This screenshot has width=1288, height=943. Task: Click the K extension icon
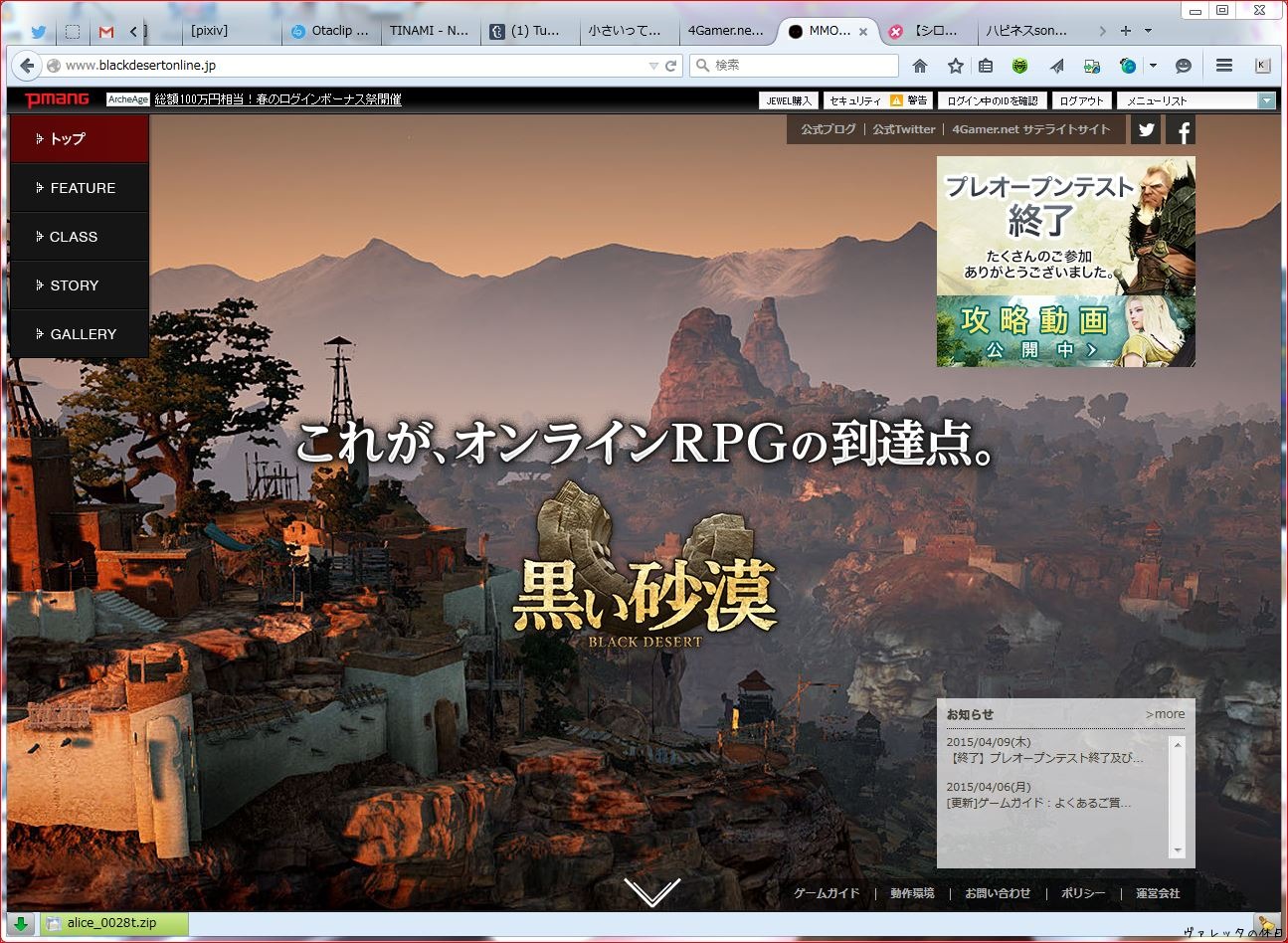(x=1262, y=66)
